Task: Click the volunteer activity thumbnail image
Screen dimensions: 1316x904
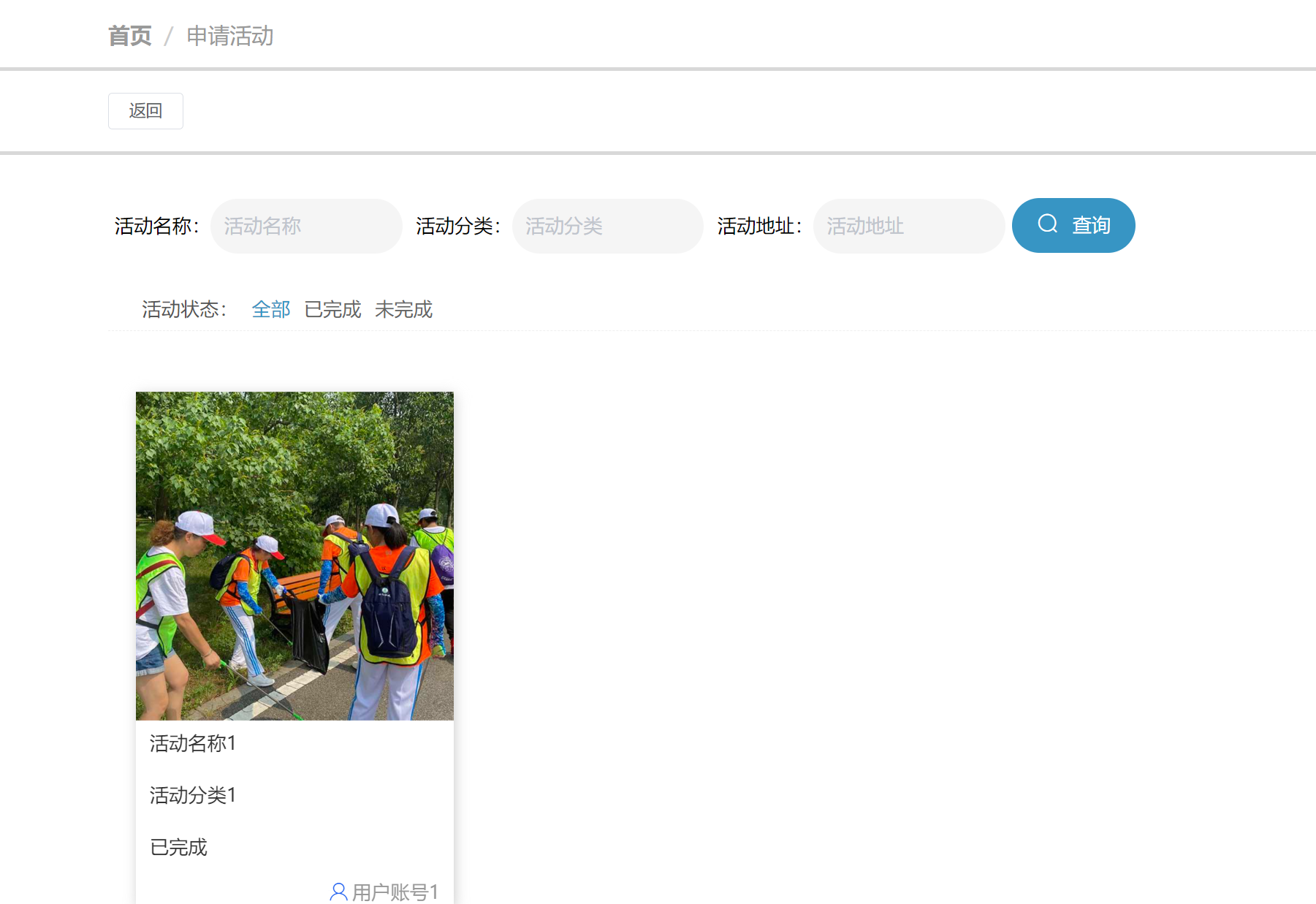Action: pyautogui.click(x=294, y=555)
